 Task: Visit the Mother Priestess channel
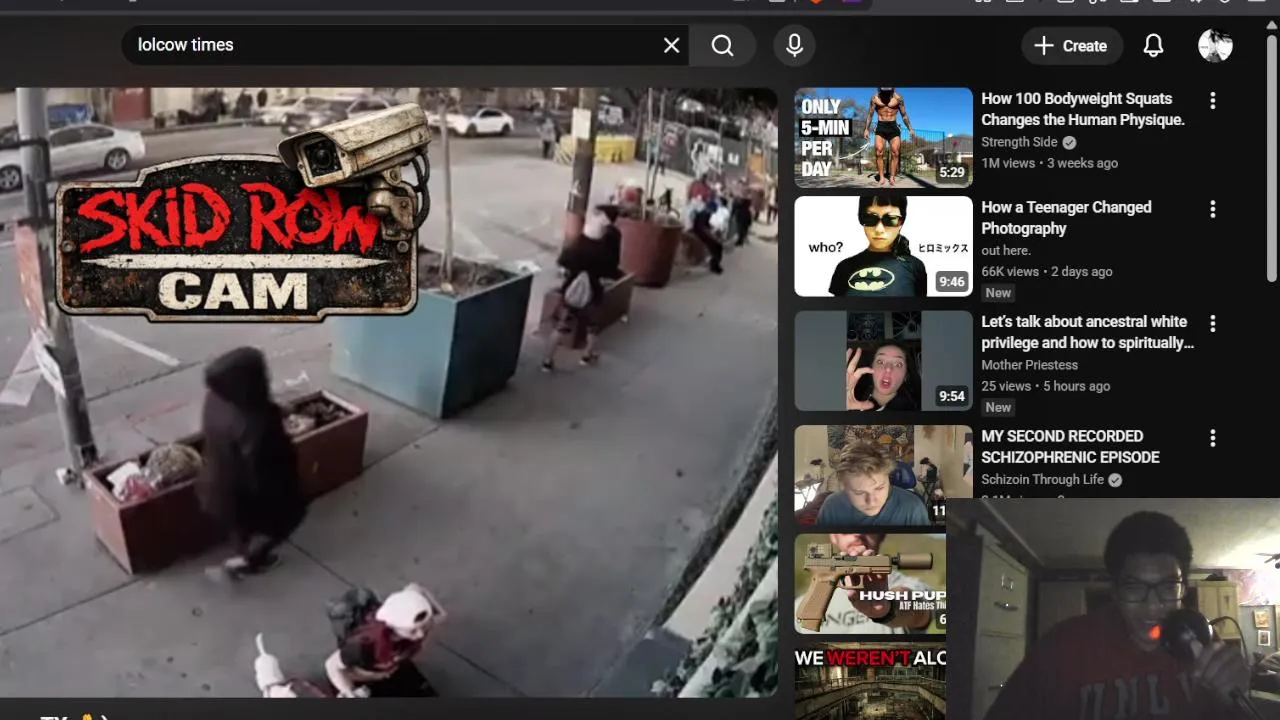pyautogui.click(x=1029, y=365)
